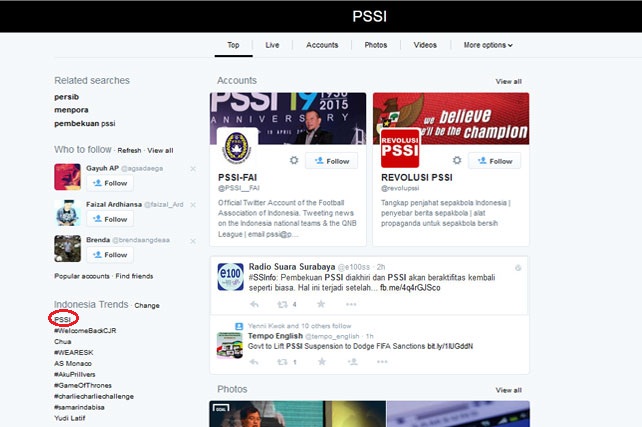Image resolution: width=642 pixels, height=427 pixels.
Task: Change the Indonesia Trends location
Action: click(147, 305)
